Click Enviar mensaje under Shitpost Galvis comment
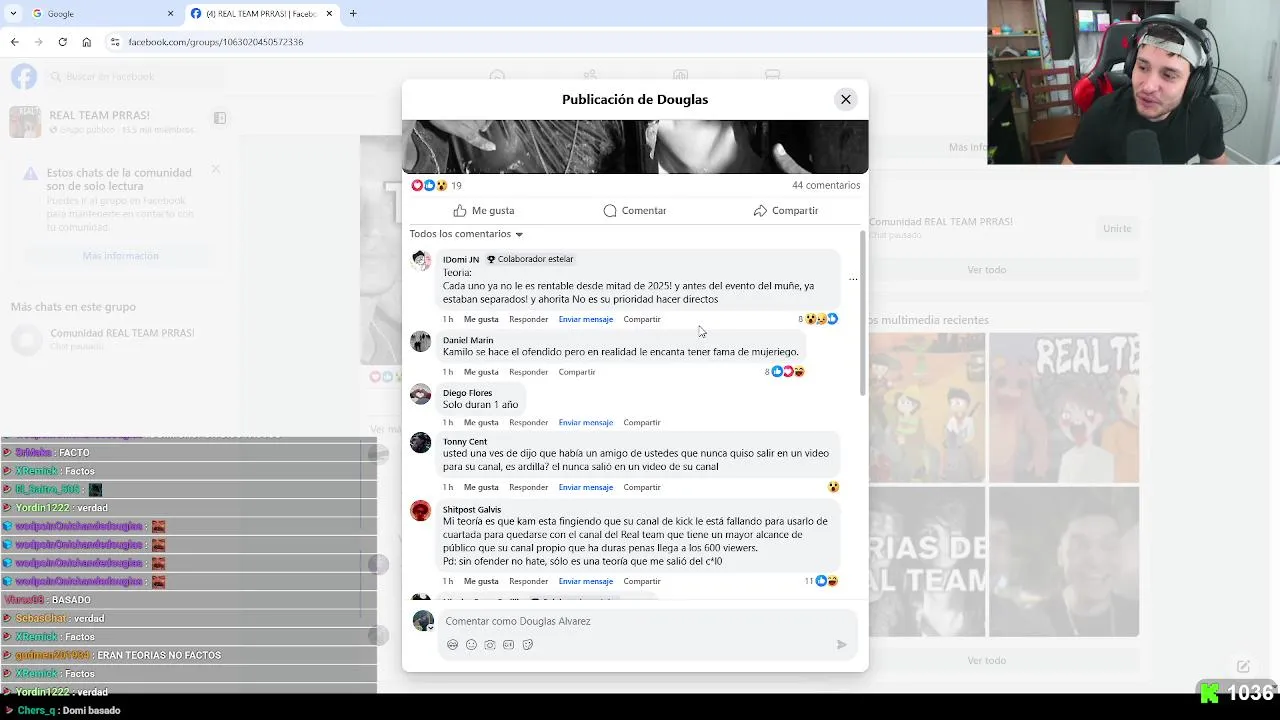Screen dimensions: 1280x720 pos(585,581)
